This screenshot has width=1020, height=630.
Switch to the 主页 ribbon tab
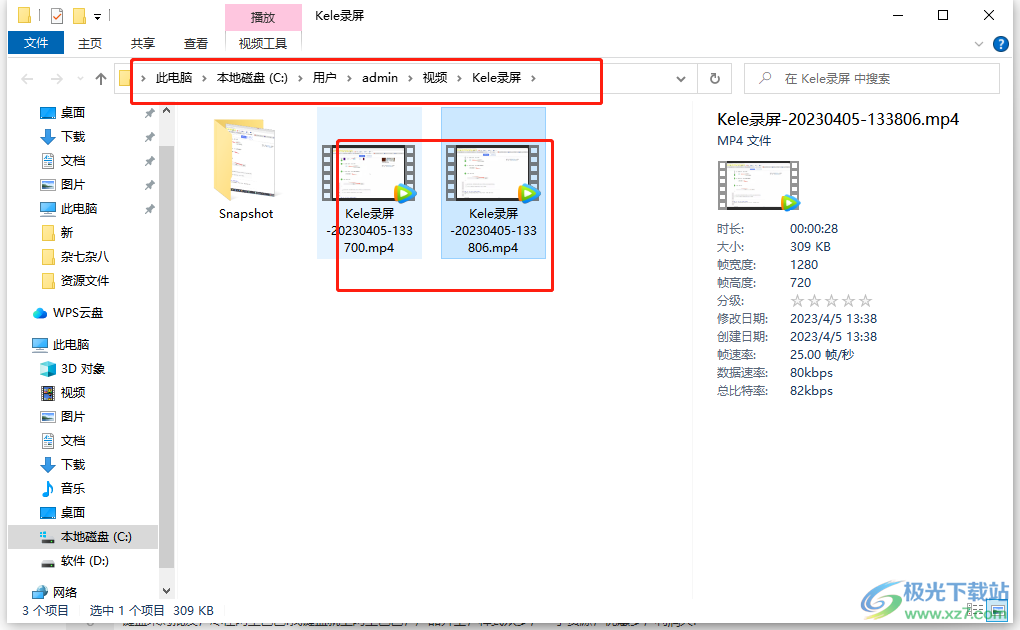point(90,44)
